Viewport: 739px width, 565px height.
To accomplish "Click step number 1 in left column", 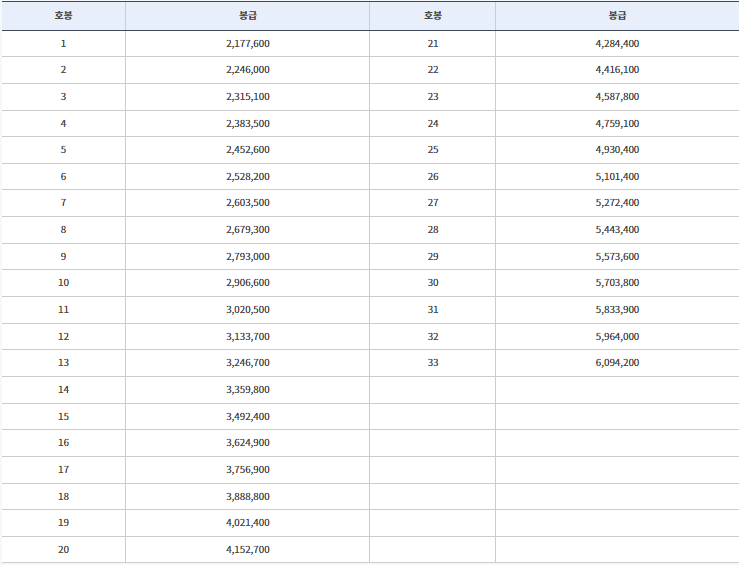I will pyautogui.click(x=64, y=44).
